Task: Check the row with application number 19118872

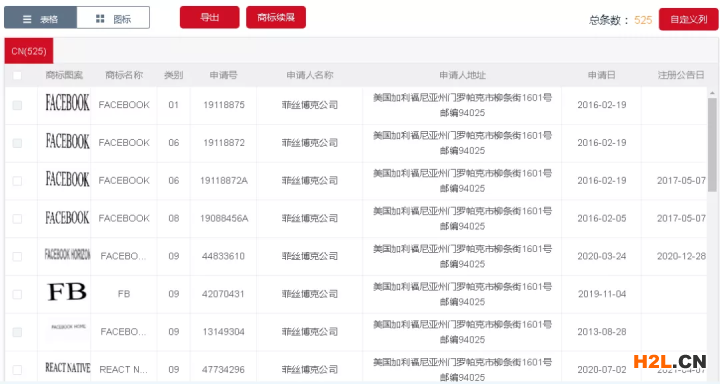Action: click(x=17, y=143)
